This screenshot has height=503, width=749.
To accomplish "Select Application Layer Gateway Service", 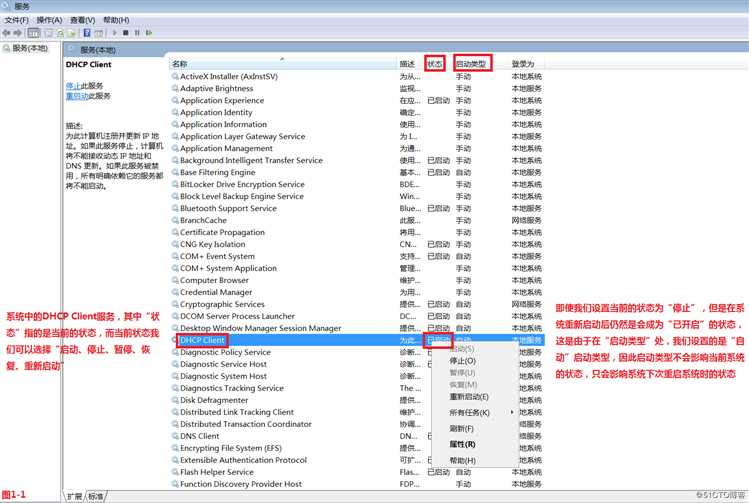I will (x=242, y=136).
